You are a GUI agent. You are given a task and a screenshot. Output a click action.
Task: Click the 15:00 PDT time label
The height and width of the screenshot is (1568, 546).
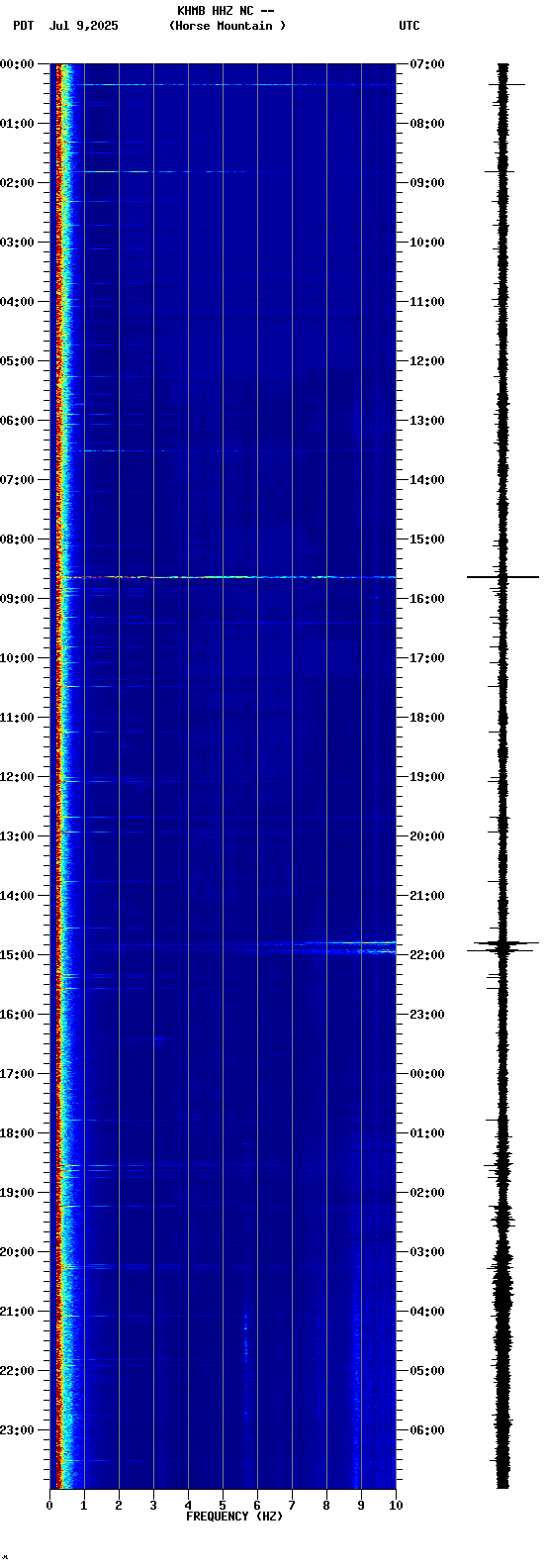[x=17, y=955]
